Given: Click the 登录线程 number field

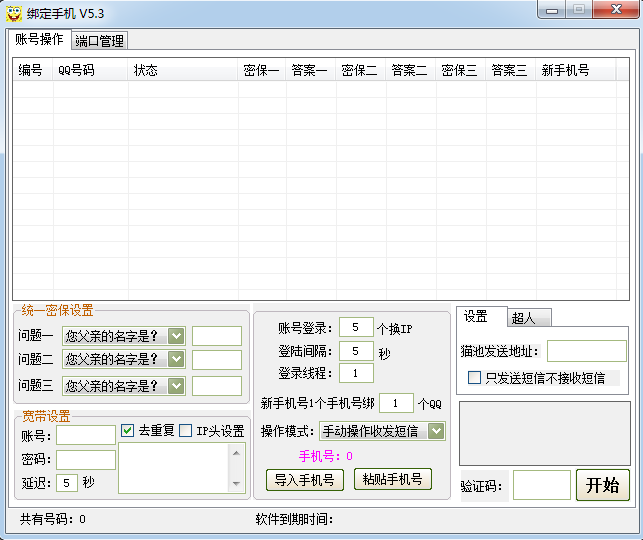Looking at the screenshot, I should pyautogui.click(x=356, y=373).
